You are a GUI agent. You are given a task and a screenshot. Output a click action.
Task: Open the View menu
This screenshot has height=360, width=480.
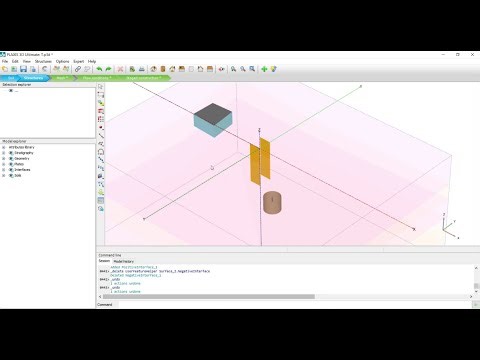pyautogui.click(x=27, y=61)
